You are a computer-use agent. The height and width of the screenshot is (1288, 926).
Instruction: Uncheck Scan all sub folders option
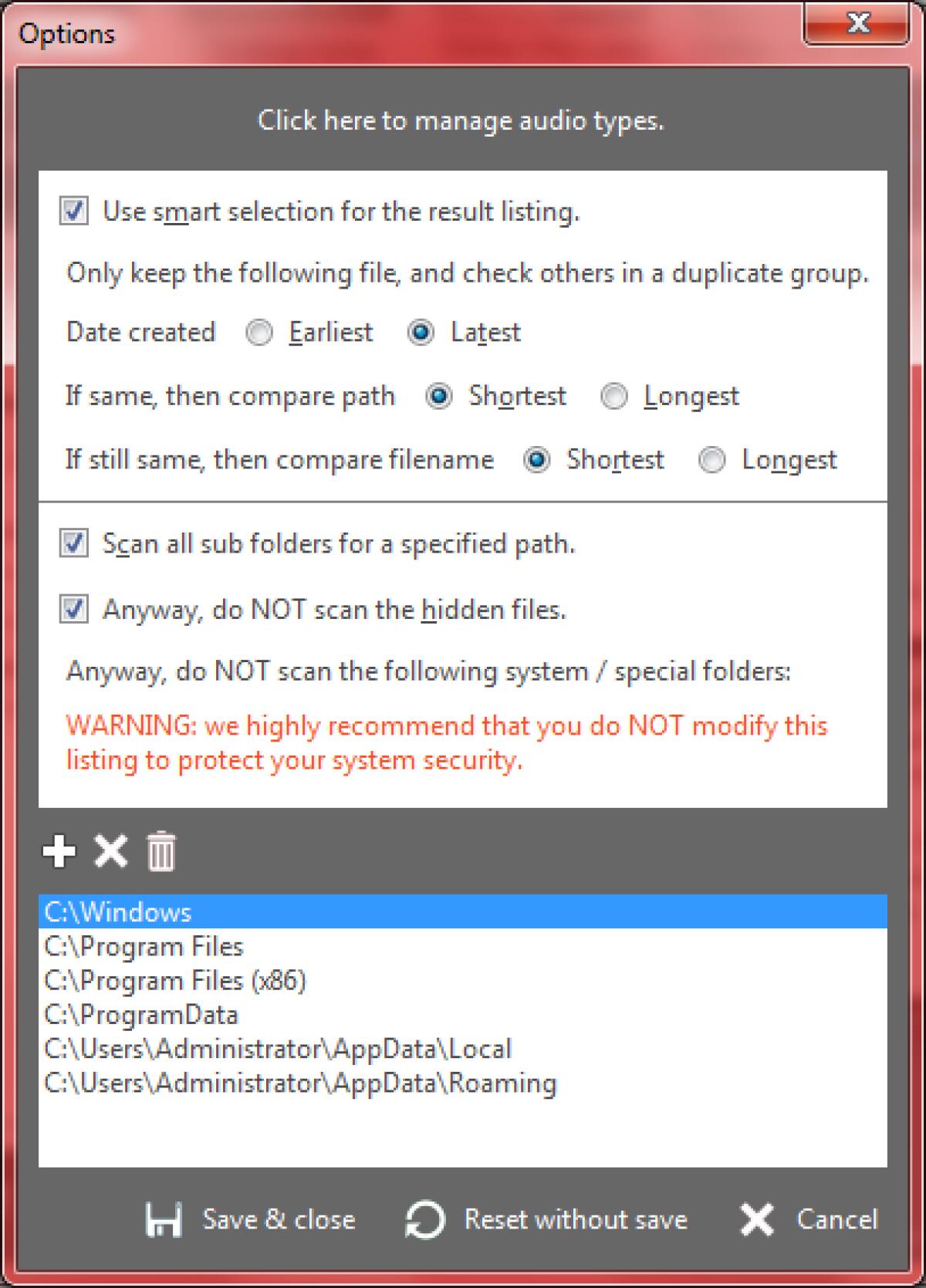click(74, 544)
